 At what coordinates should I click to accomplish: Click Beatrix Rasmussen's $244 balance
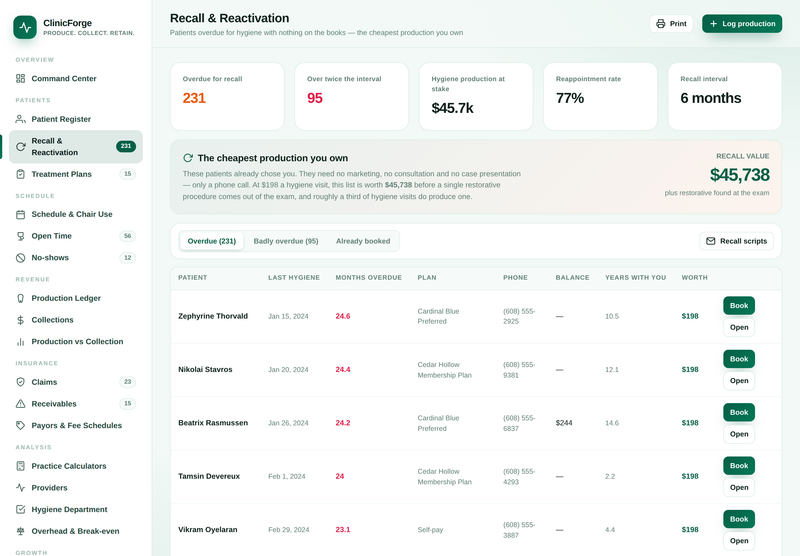click(564, 423)
